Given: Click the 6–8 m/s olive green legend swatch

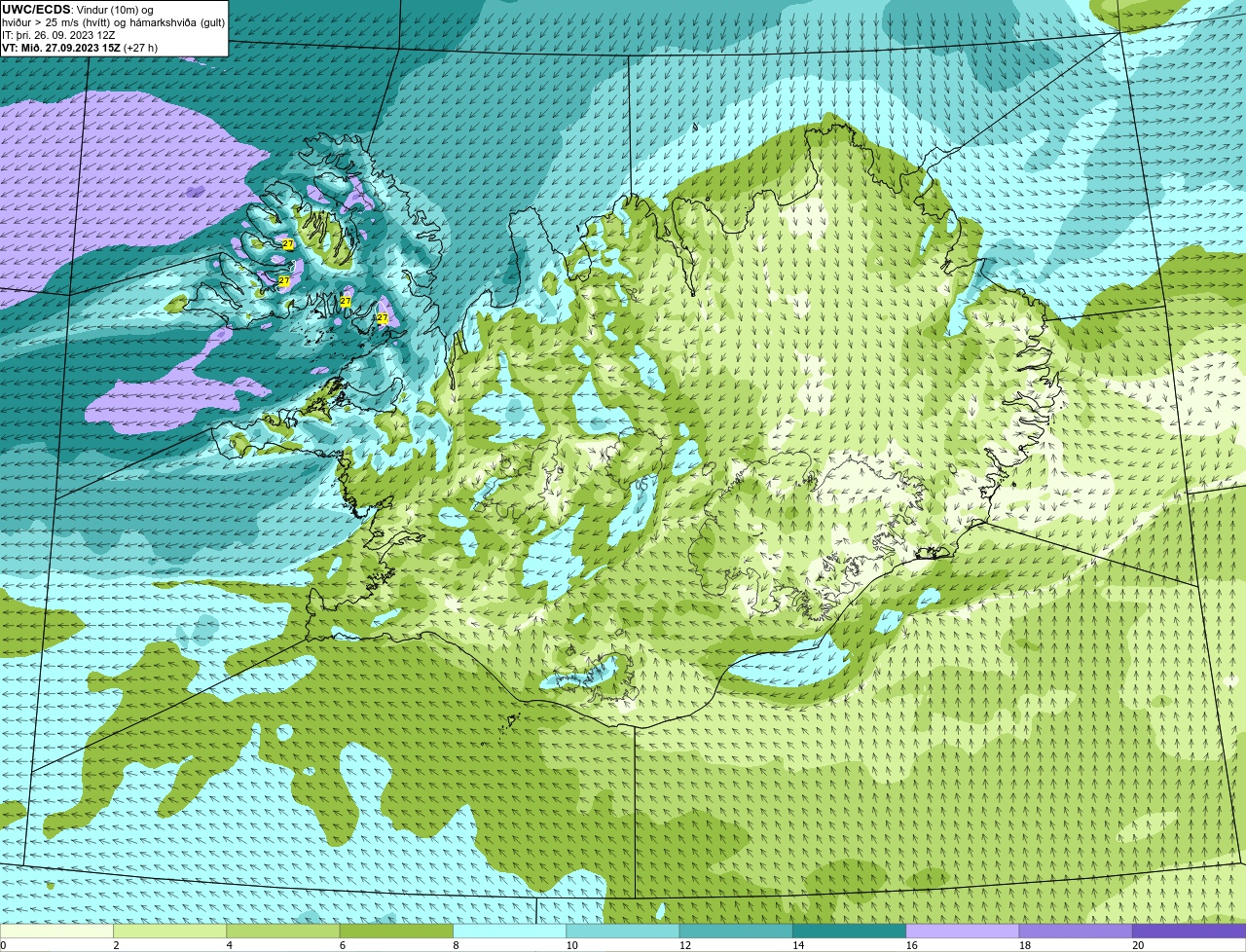Looking at the screenshot, I should (x=396, y=931).
